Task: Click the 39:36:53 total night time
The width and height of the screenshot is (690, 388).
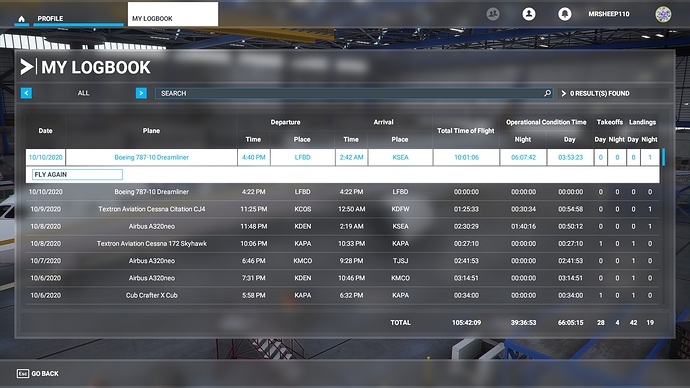Action: (523, 322)
